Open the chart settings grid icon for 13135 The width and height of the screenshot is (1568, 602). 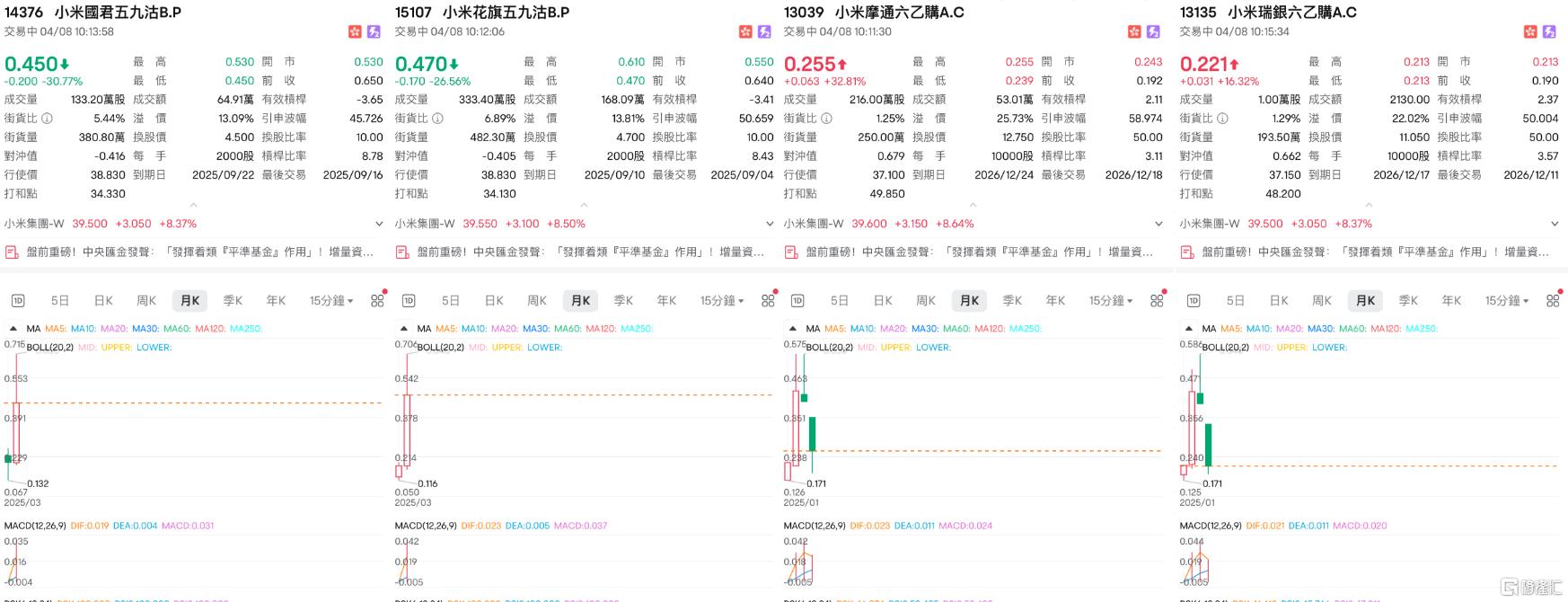point(1553,301)
